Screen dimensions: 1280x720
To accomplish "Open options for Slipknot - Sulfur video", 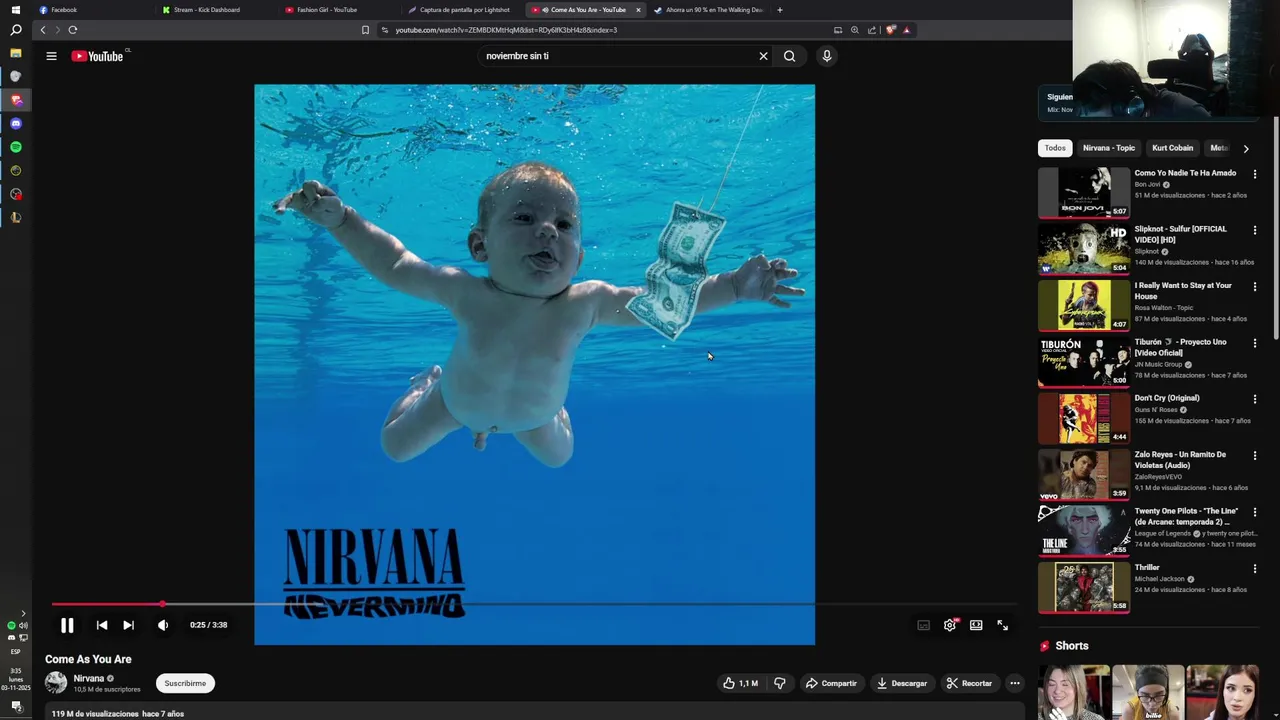I will pyautogui.click(x=1255, y=230).
